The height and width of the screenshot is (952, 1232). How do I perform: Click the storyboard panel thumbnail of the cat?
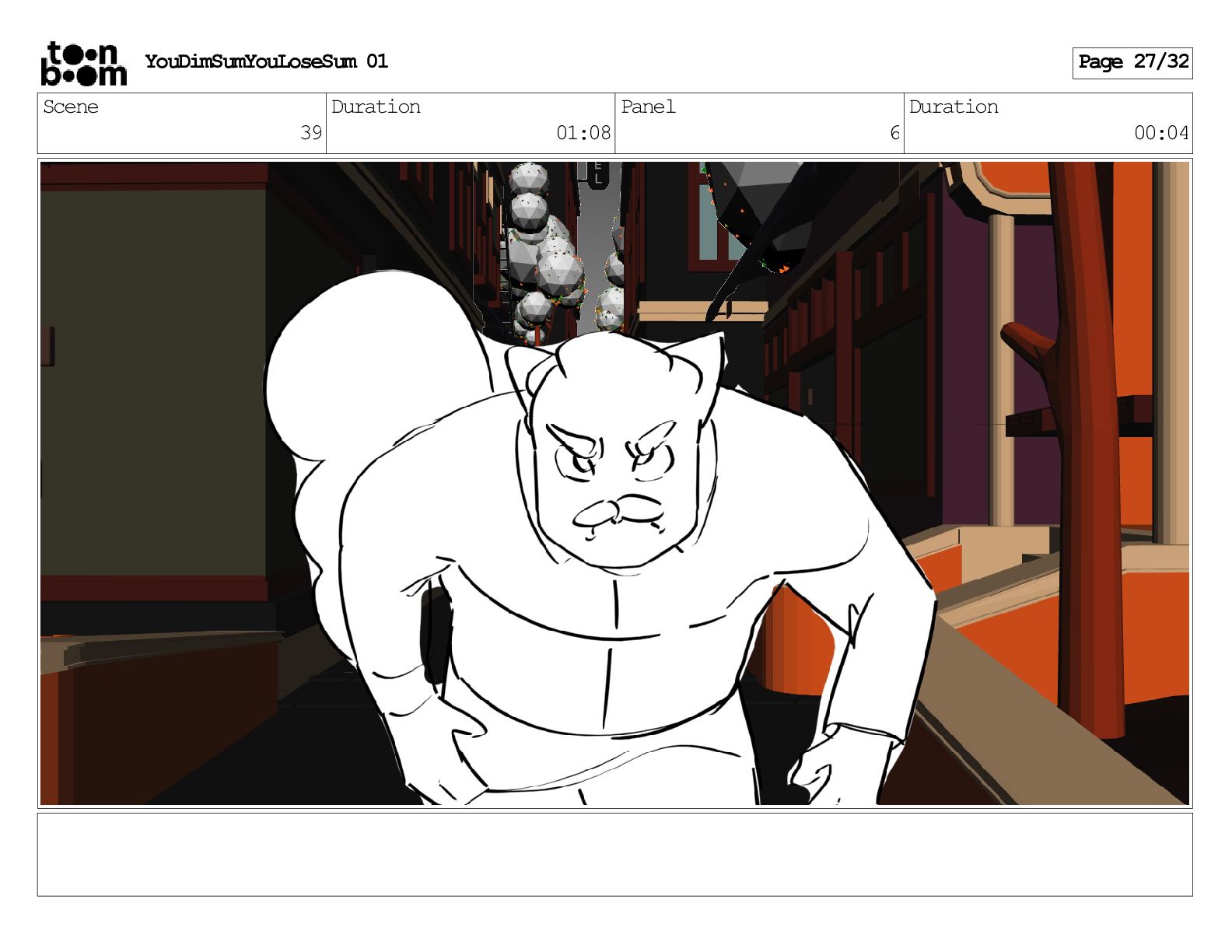click(614, 483)
